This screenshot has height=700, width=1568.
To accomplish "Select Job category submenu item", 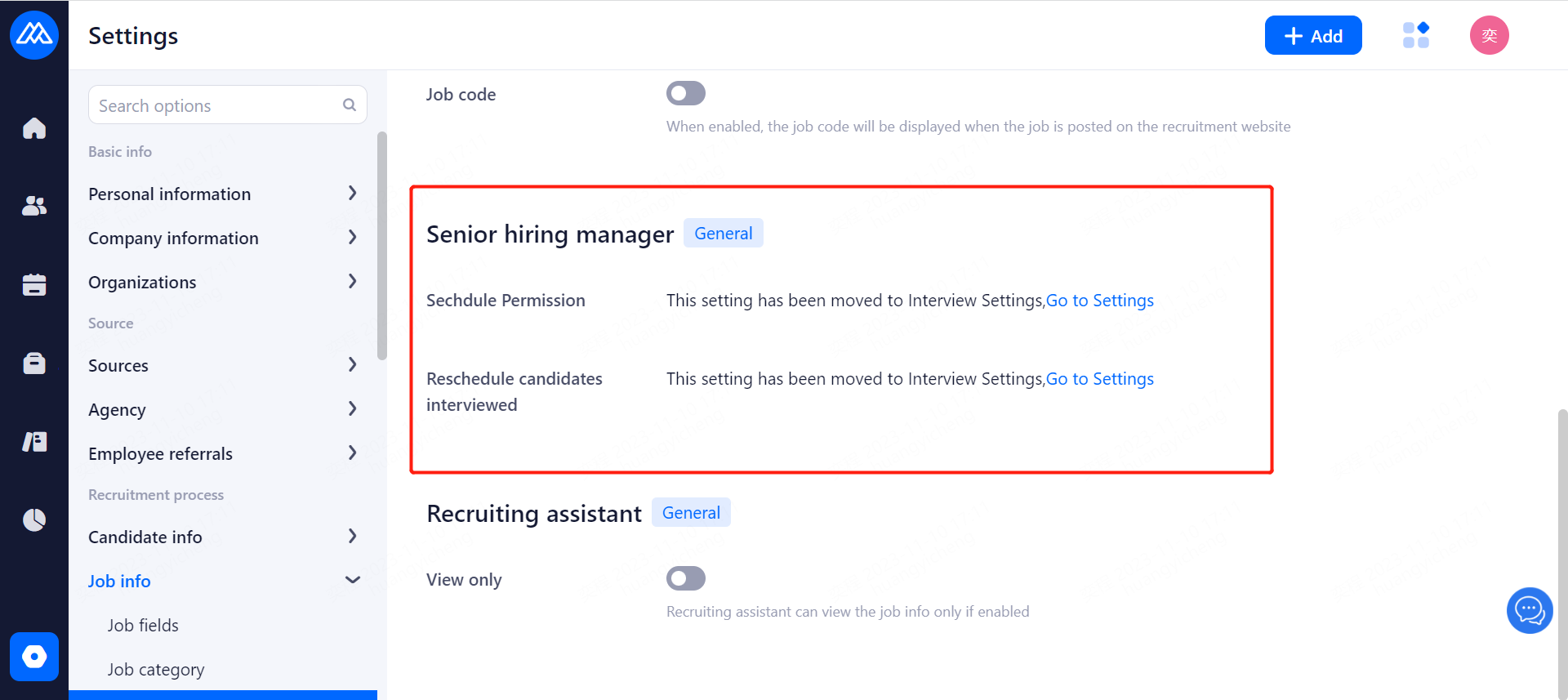I will point(156,669).
